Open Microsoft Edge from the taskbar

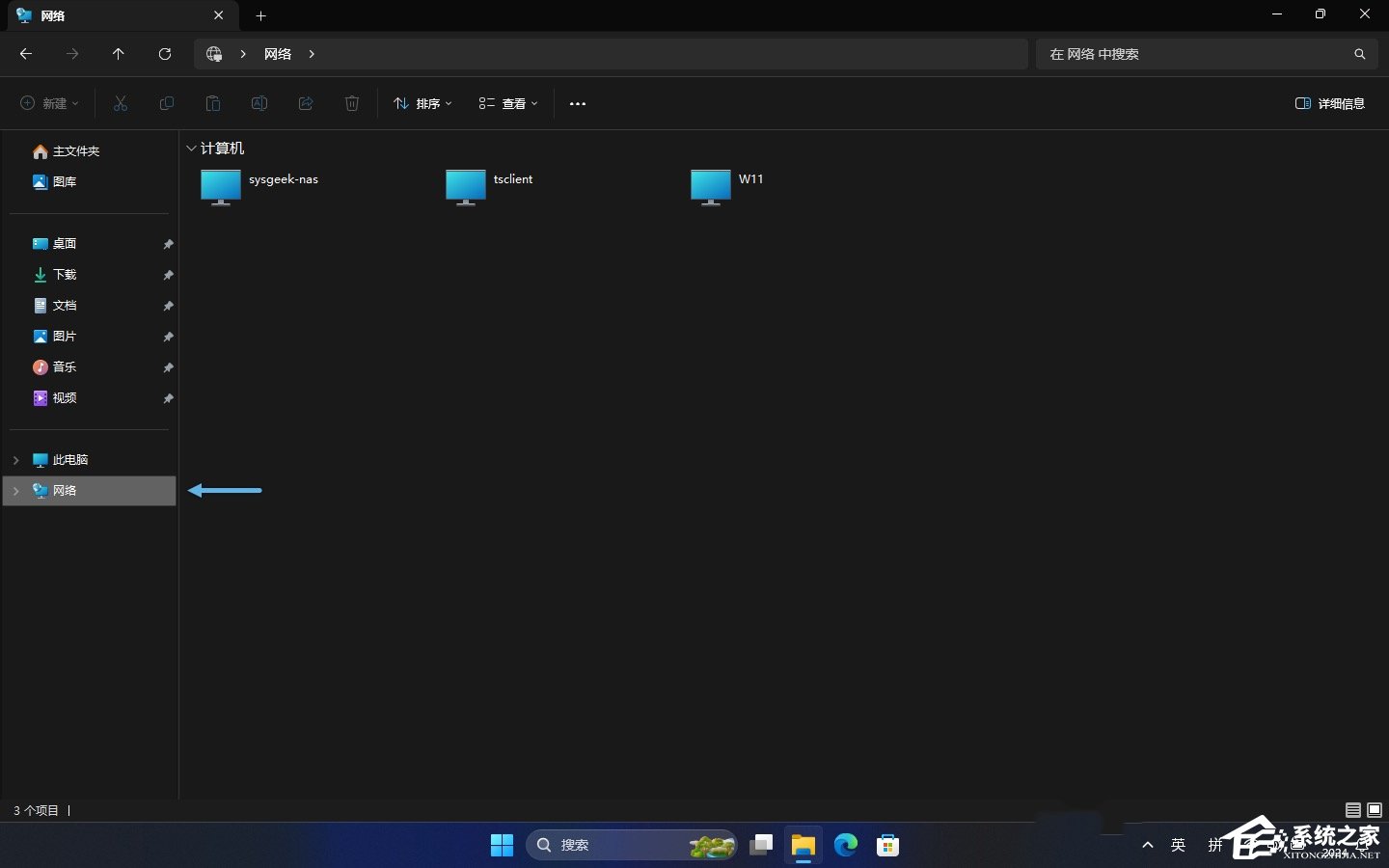(846, 845)
